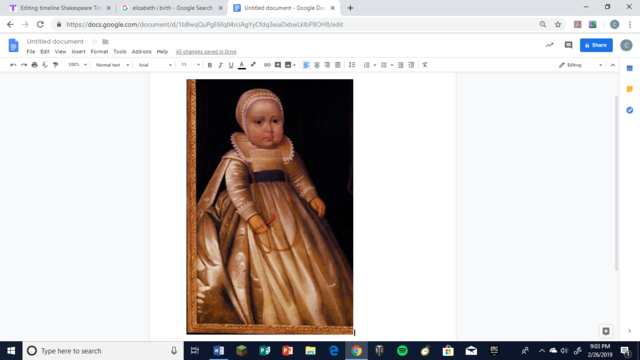Open comment history icon
The image size is (640, 360).
[568, 45]
